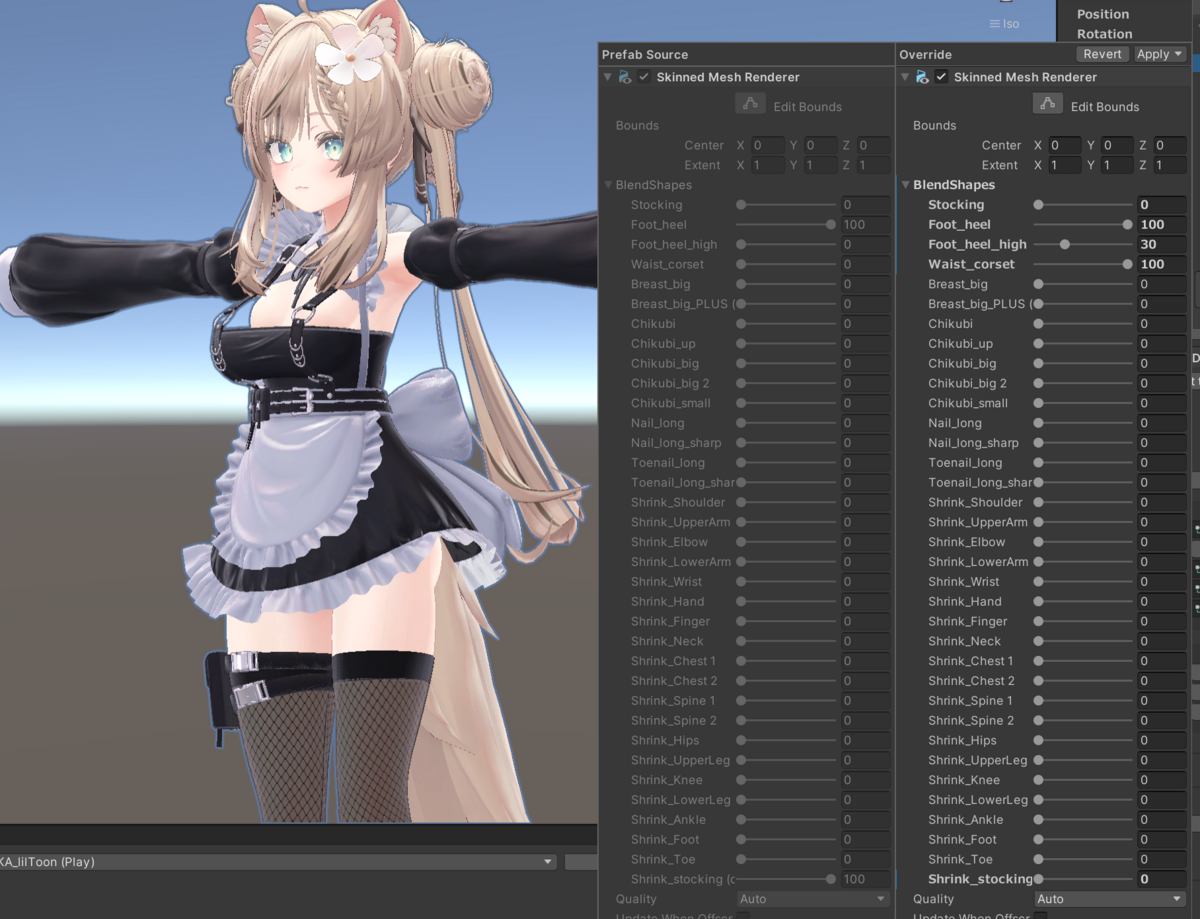
Task: Click the Waist_corset value field showing 100
Action: [x=1162, y=264]
